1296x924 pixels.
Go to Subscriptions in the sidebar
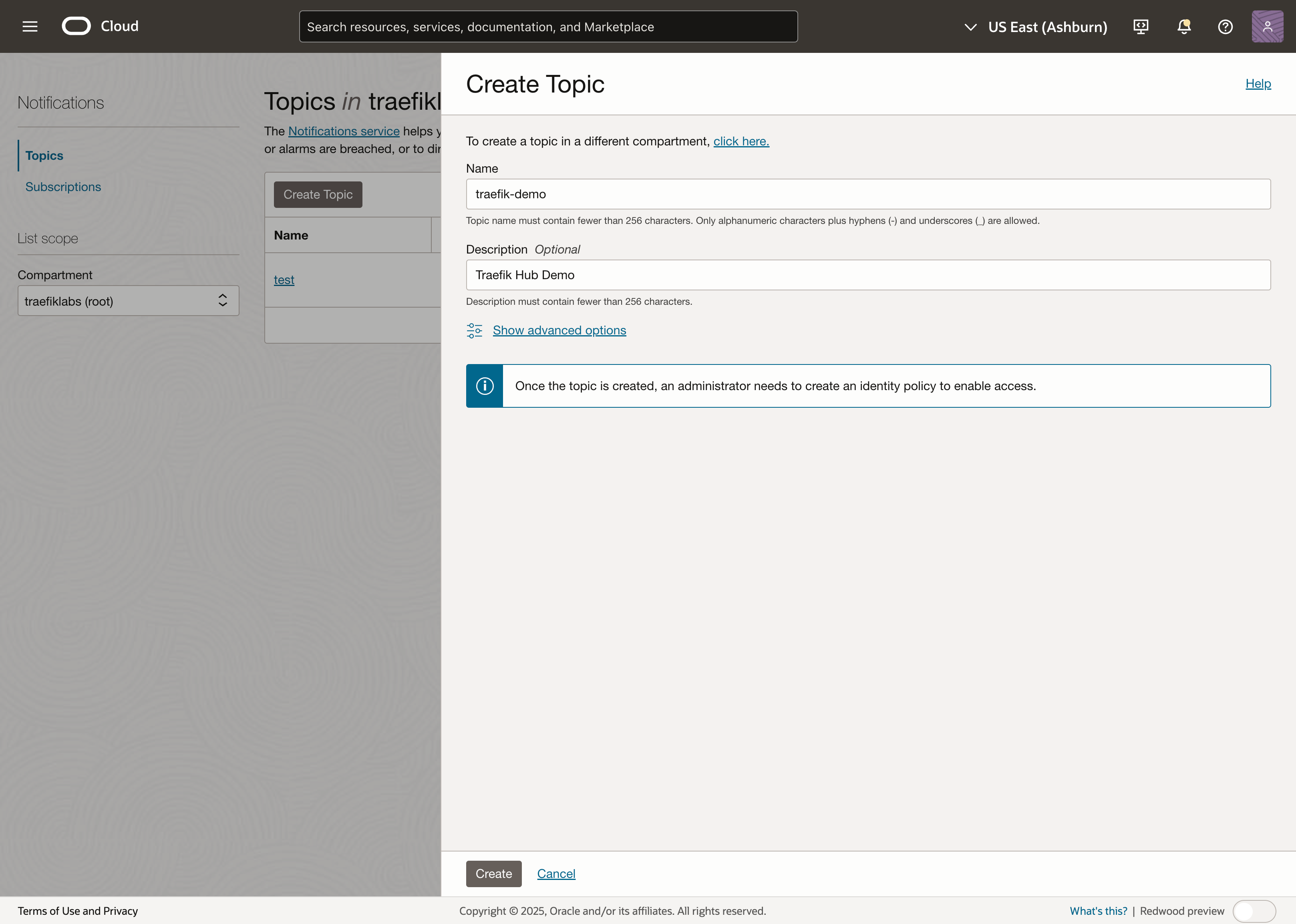pos(63,187)
